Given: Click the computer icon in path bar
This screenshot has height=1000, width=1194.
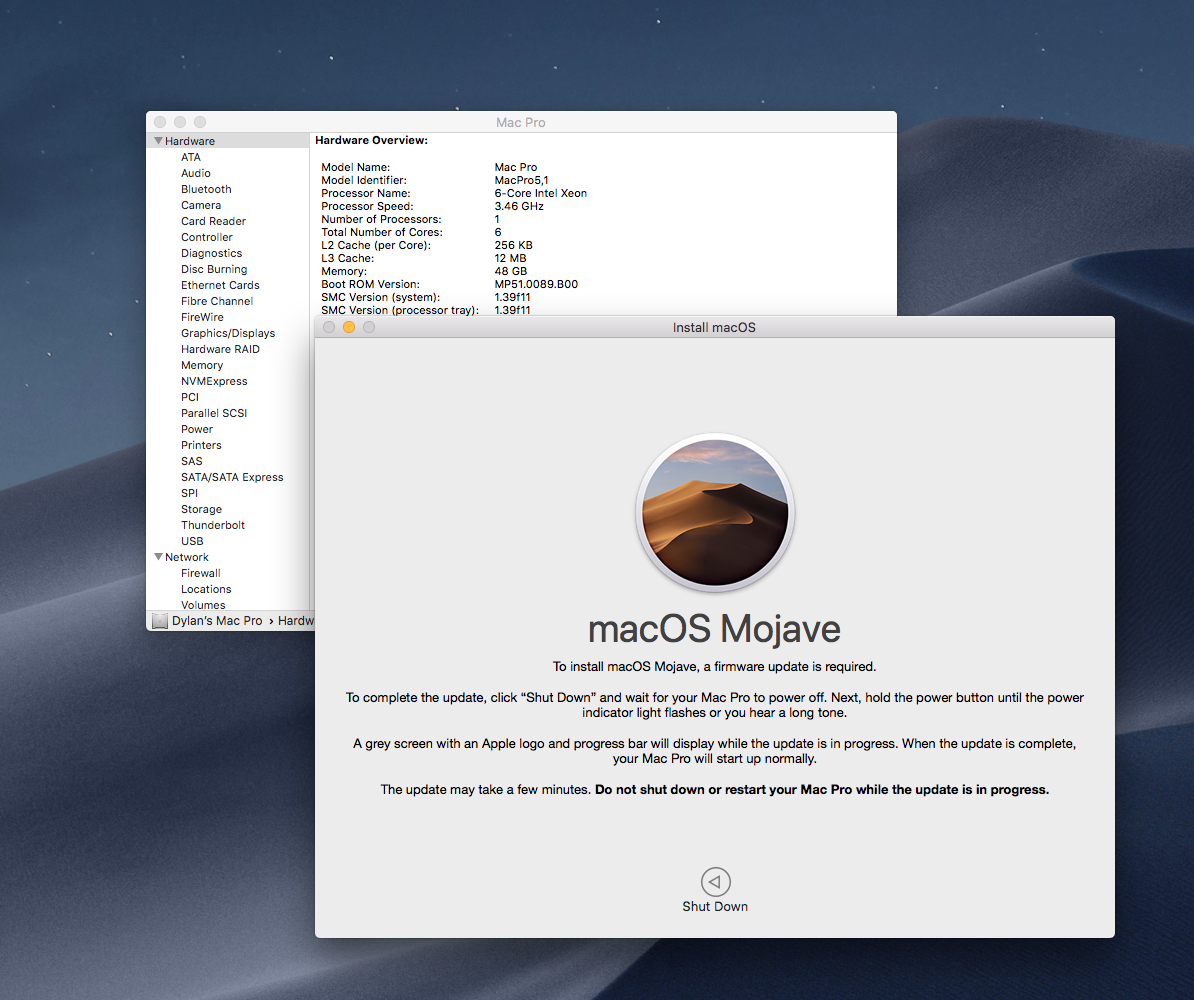Looking at the screenshot, I should (x=160, y=621).
